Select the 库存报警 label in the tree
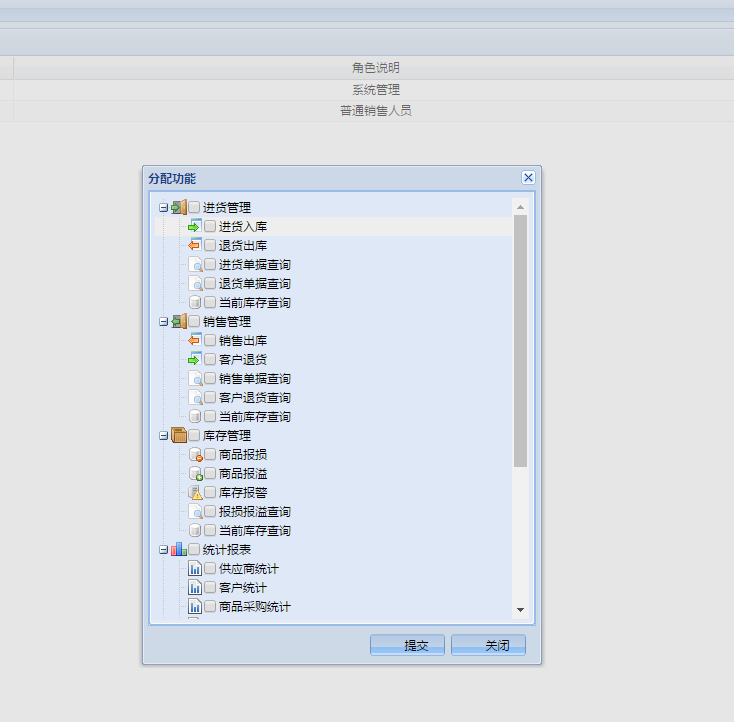 pyautogui.click(x=243, y=493)
